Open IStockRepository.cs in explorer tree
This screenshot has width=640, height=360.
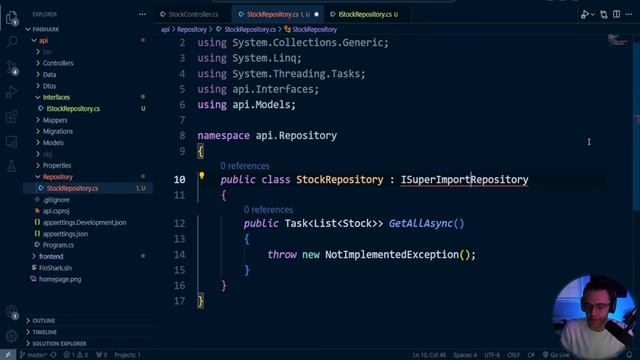tap(73, 109)
